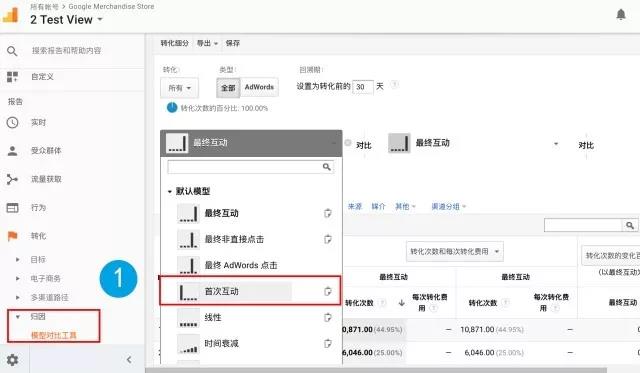This screenshot has width=640, height=373.
Task: Open the admin settings gear
Action: (12, 360)
